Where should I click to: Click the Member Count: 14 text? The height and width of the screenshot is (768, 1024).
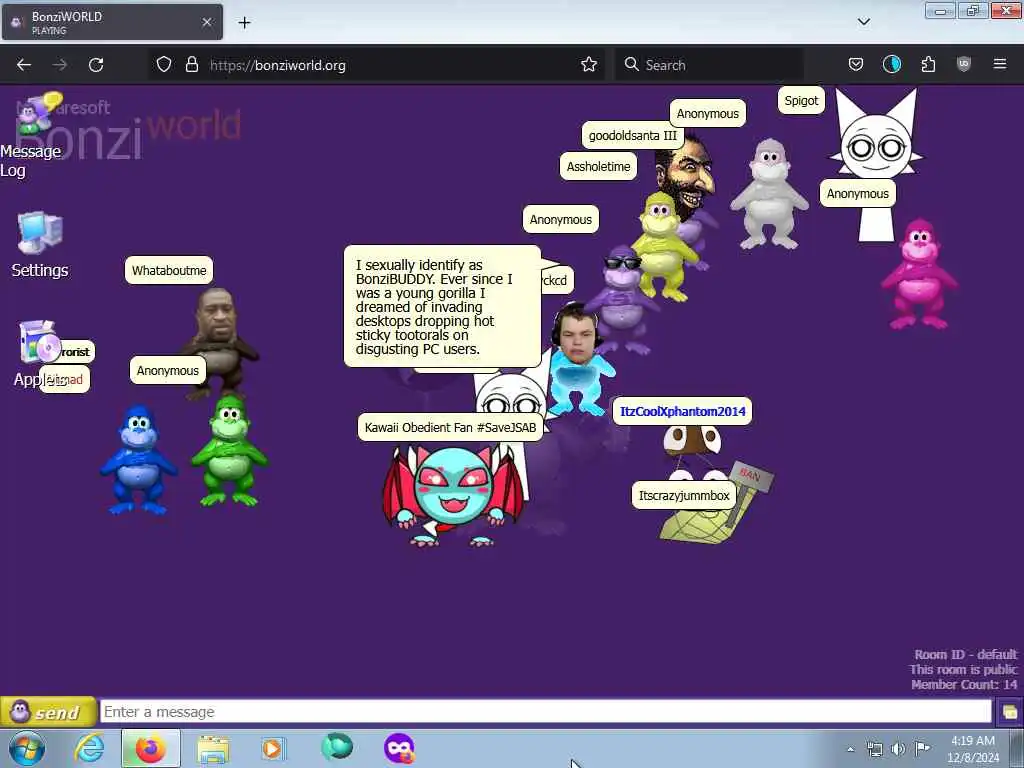click(x=964, y=684)
